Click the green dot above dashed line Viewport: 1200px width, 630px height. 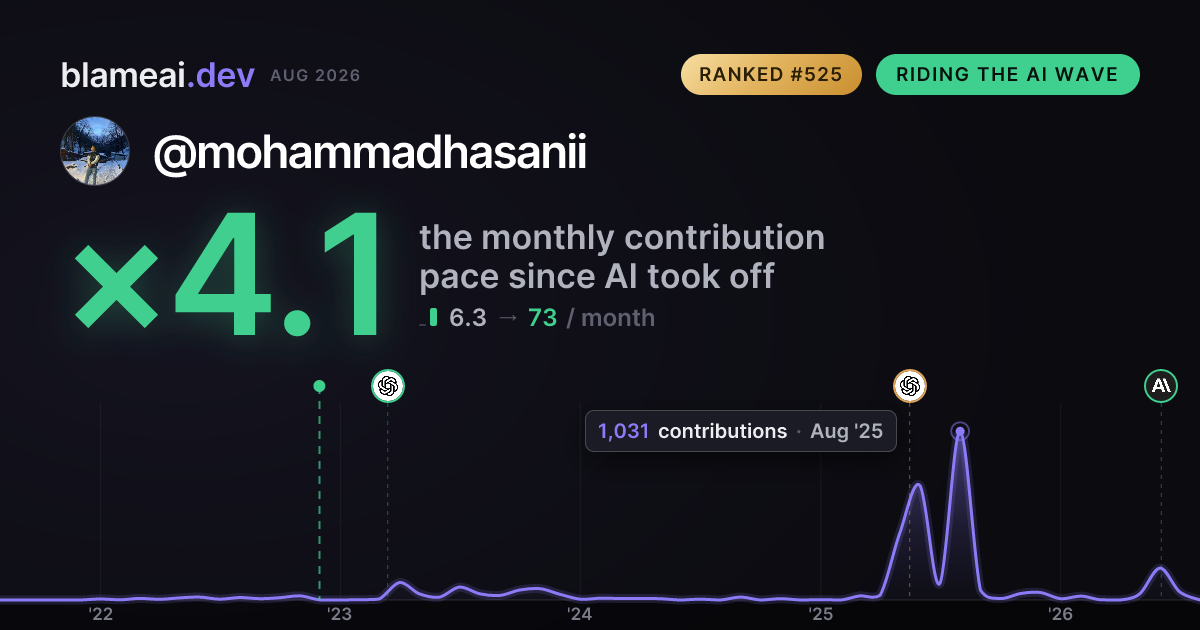coord(319,386)
